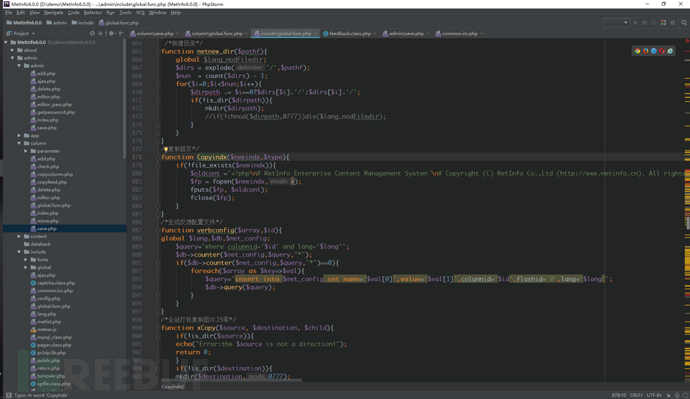
Task: Click the CRLF line separator status
Action: [x=636, y=395]
